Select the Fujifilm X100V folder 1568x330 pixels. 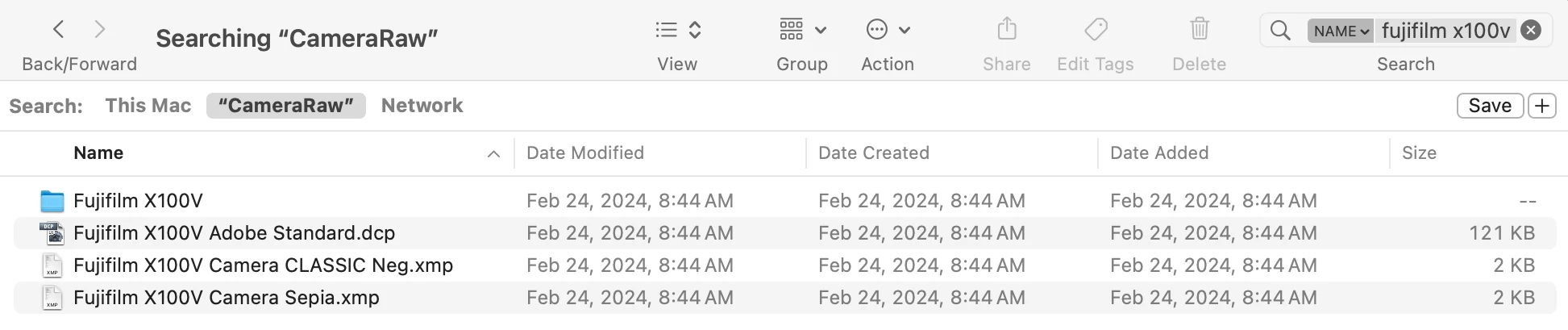pyautogui.click(x=138, y=201)
